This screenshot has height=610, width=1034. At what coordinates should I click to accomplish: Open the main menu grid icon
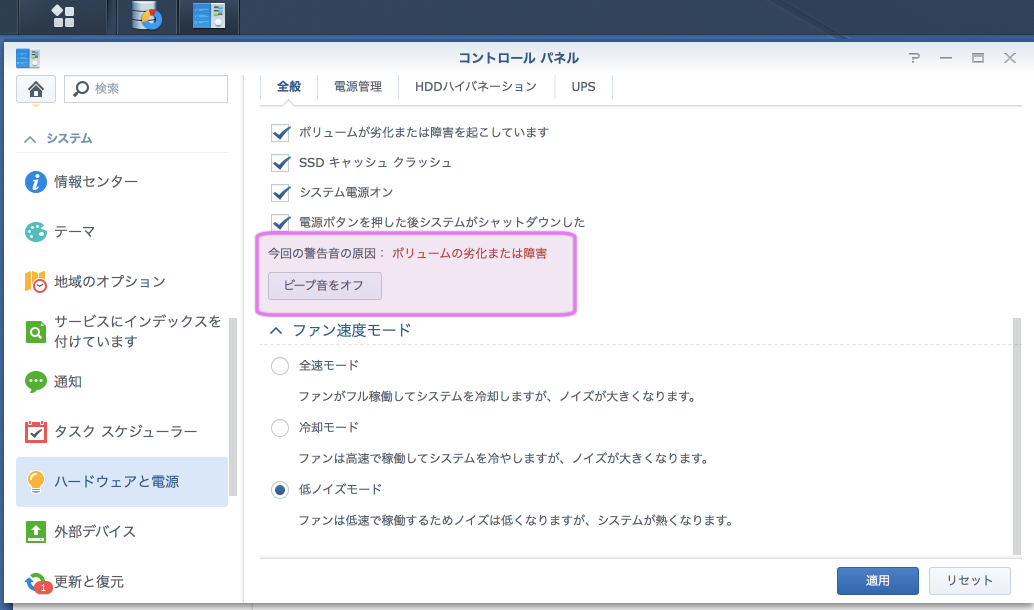[63, 16]
